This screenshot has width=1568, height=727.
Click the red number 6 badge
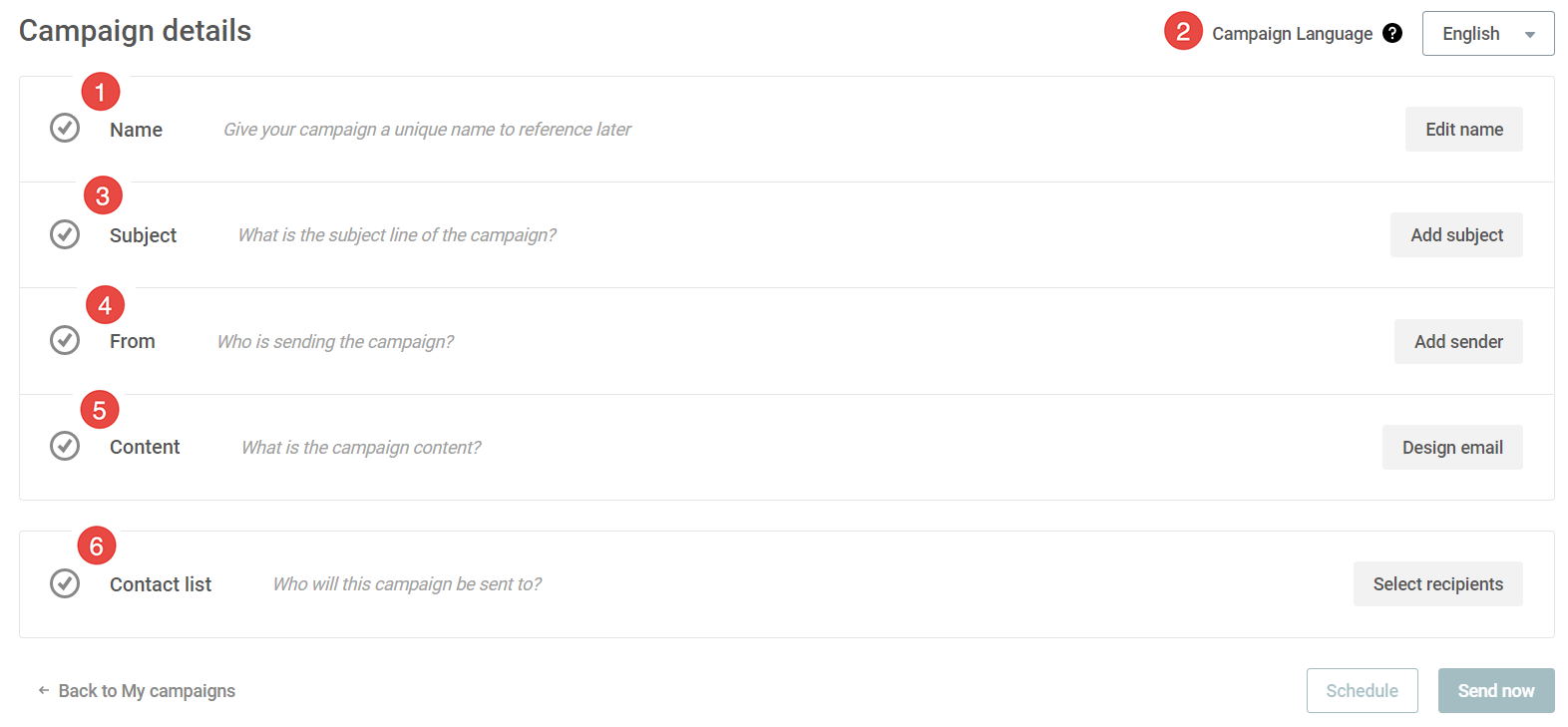(x=97, y=545)
